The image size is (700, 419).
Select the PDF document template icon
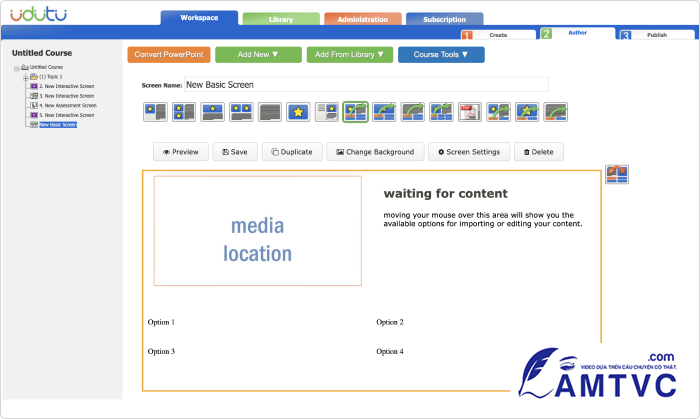pyautogui.click(x=470, y=112)
